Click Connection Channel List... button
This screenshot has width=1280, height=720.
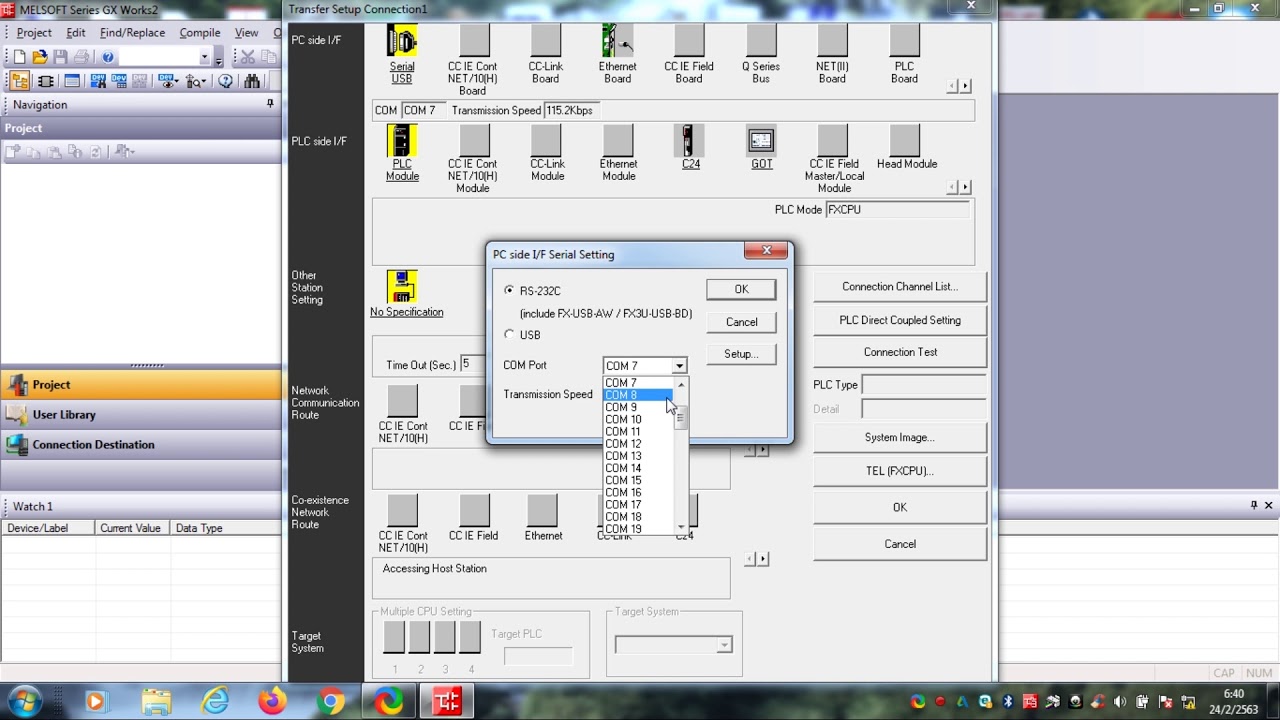900,287
